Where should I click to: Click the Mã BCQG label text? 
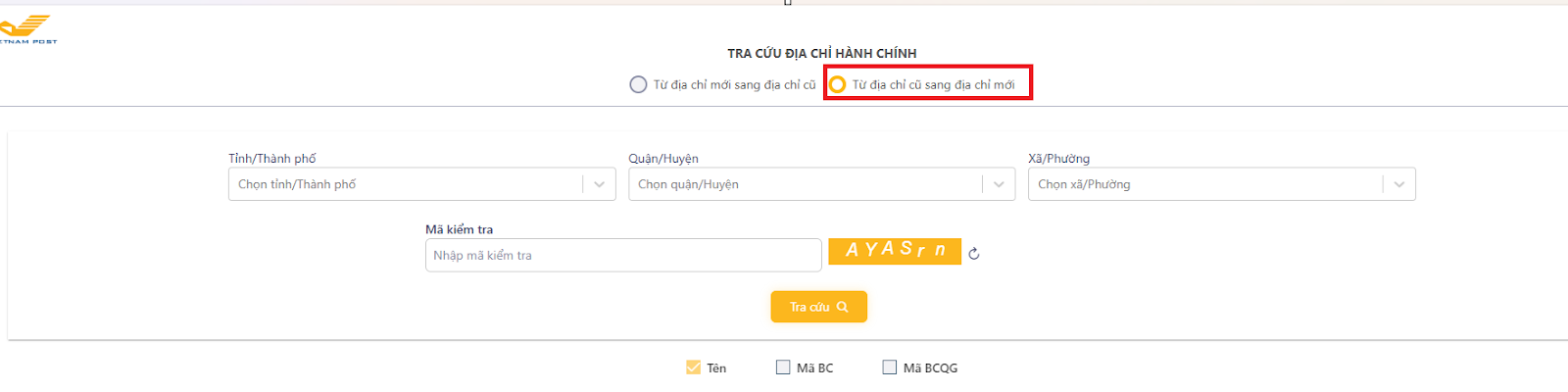(930, 368)
